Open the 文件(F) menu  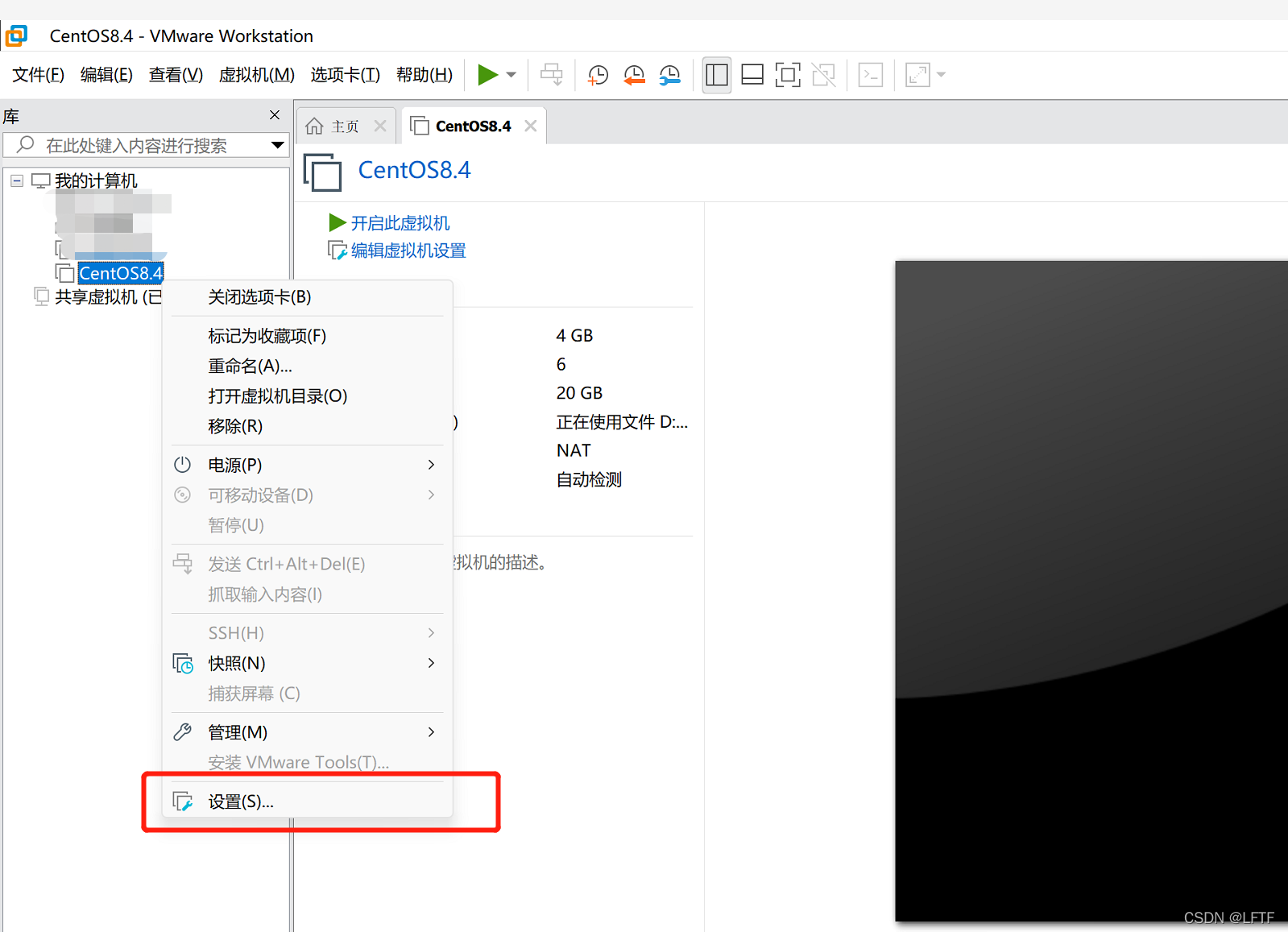tap(38, 75)
